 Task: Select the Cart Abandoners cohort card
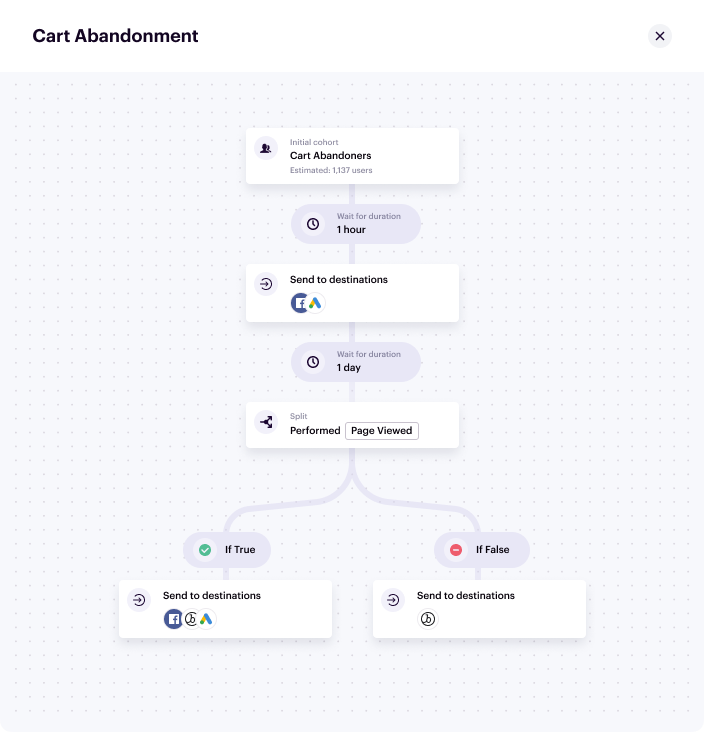pos(352,156)
